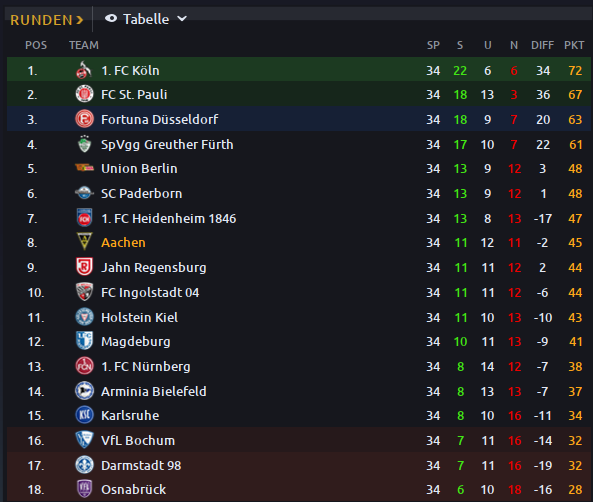Open the Tabelle view selector
The height and width of the screenshot is (502, 593).
pos(146,19)
